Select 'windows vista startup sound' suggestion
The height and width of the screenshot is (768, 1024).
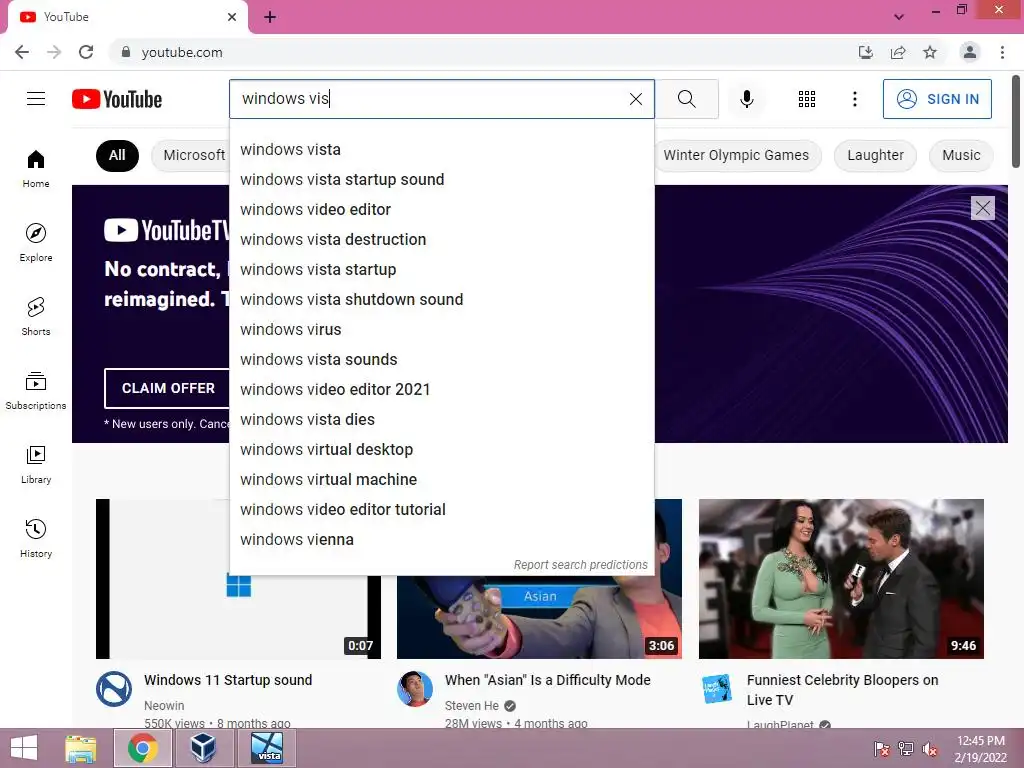tap(441, 180)
